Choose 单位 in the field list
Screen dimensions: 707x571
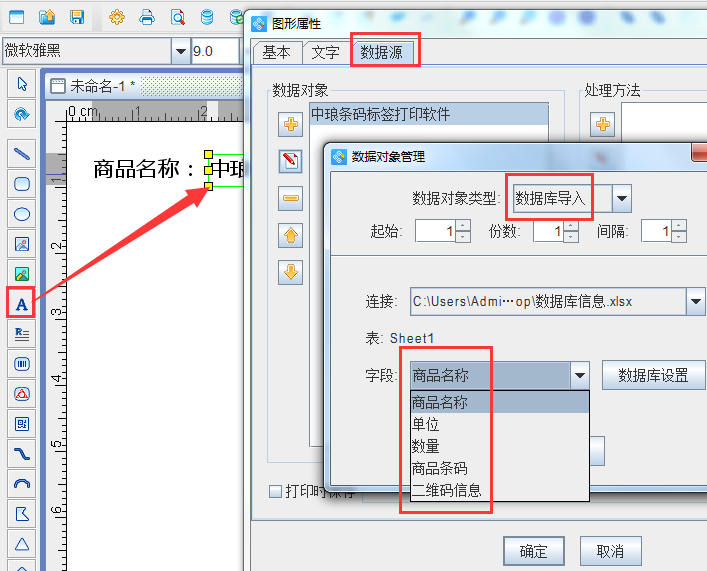click(x=500, y=424)
